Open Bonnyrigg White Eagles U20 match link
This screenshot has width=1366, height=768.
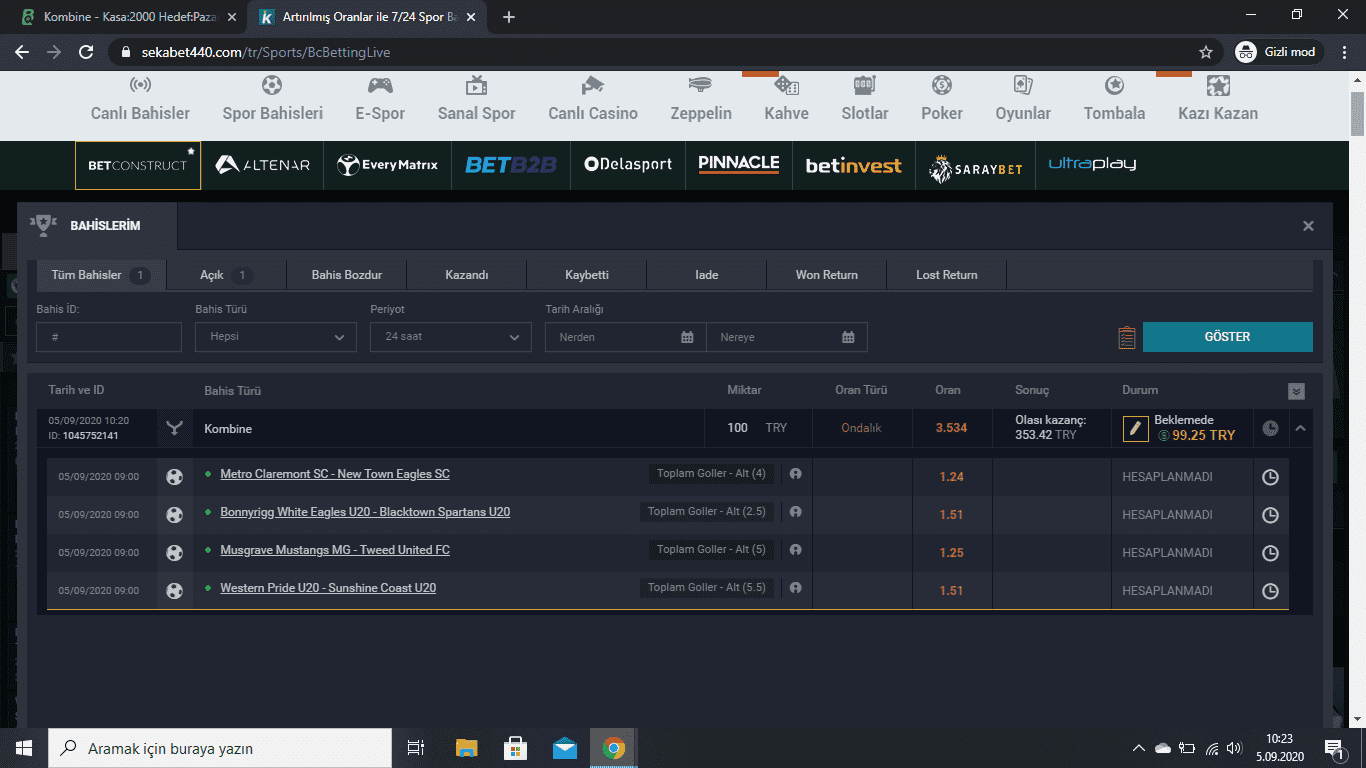[x=365, y=512]
